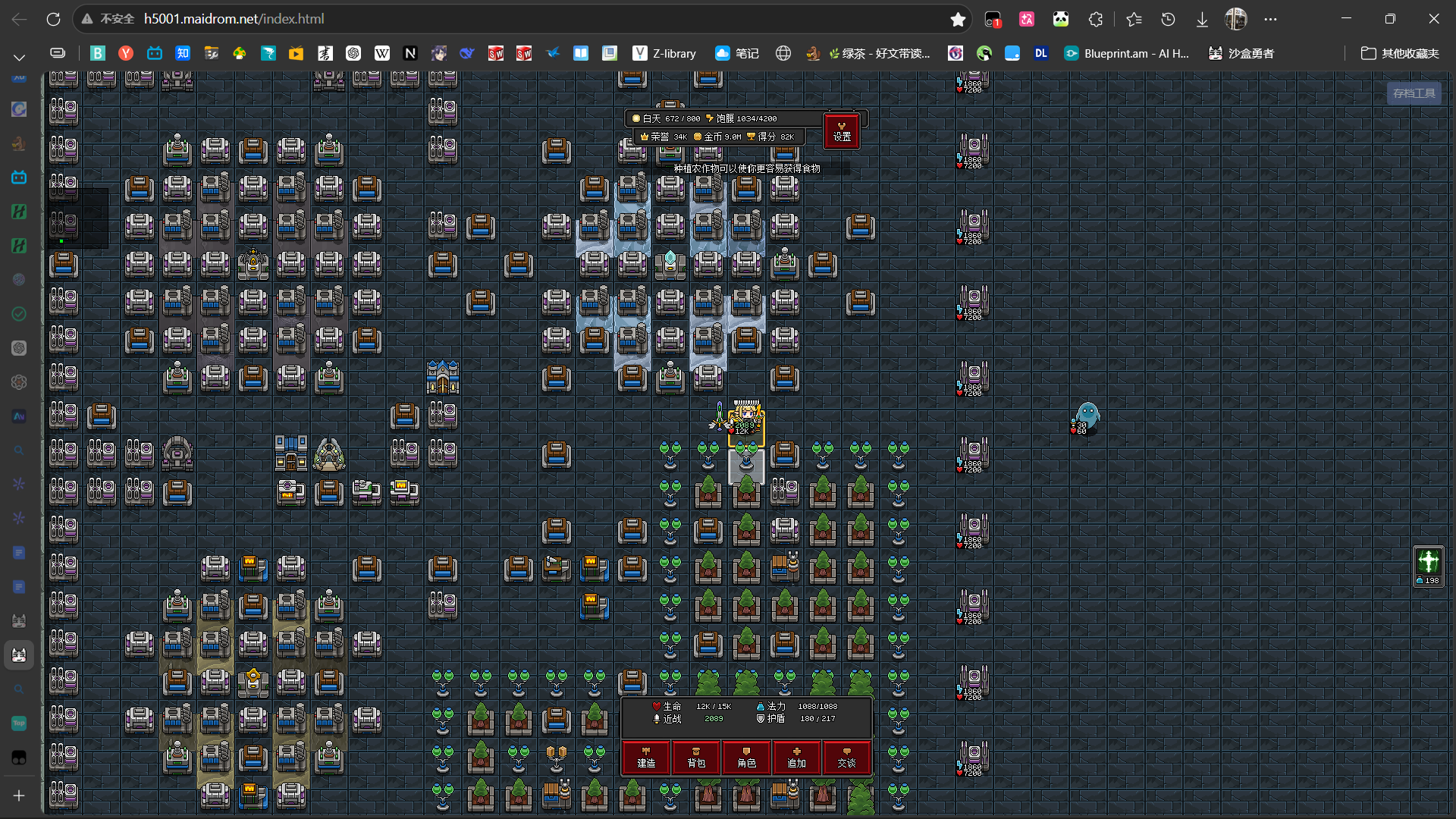
Task: Open the Notion N bookmark icon
Action: (x=410, y=53)
